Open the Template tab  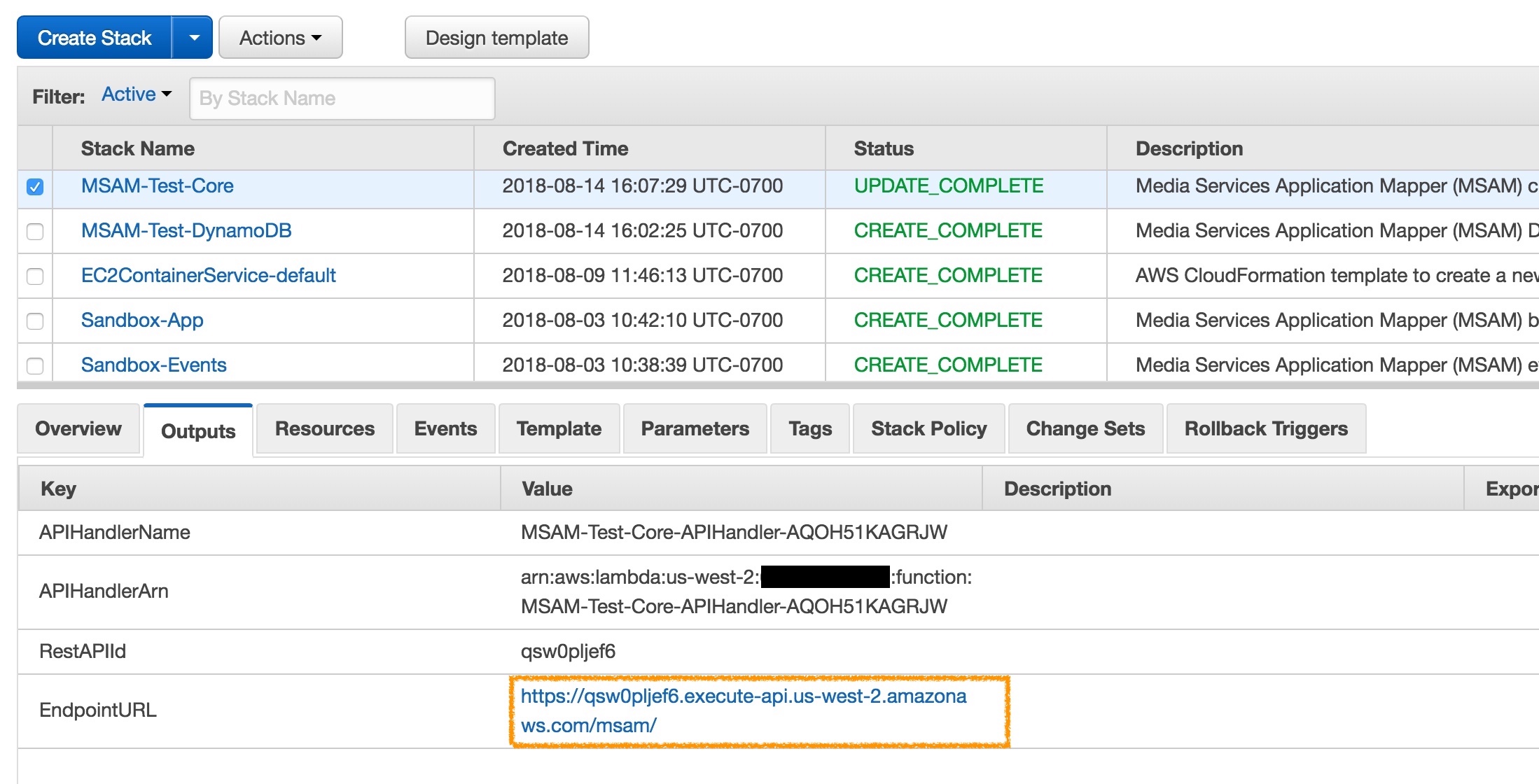(559, 428)
